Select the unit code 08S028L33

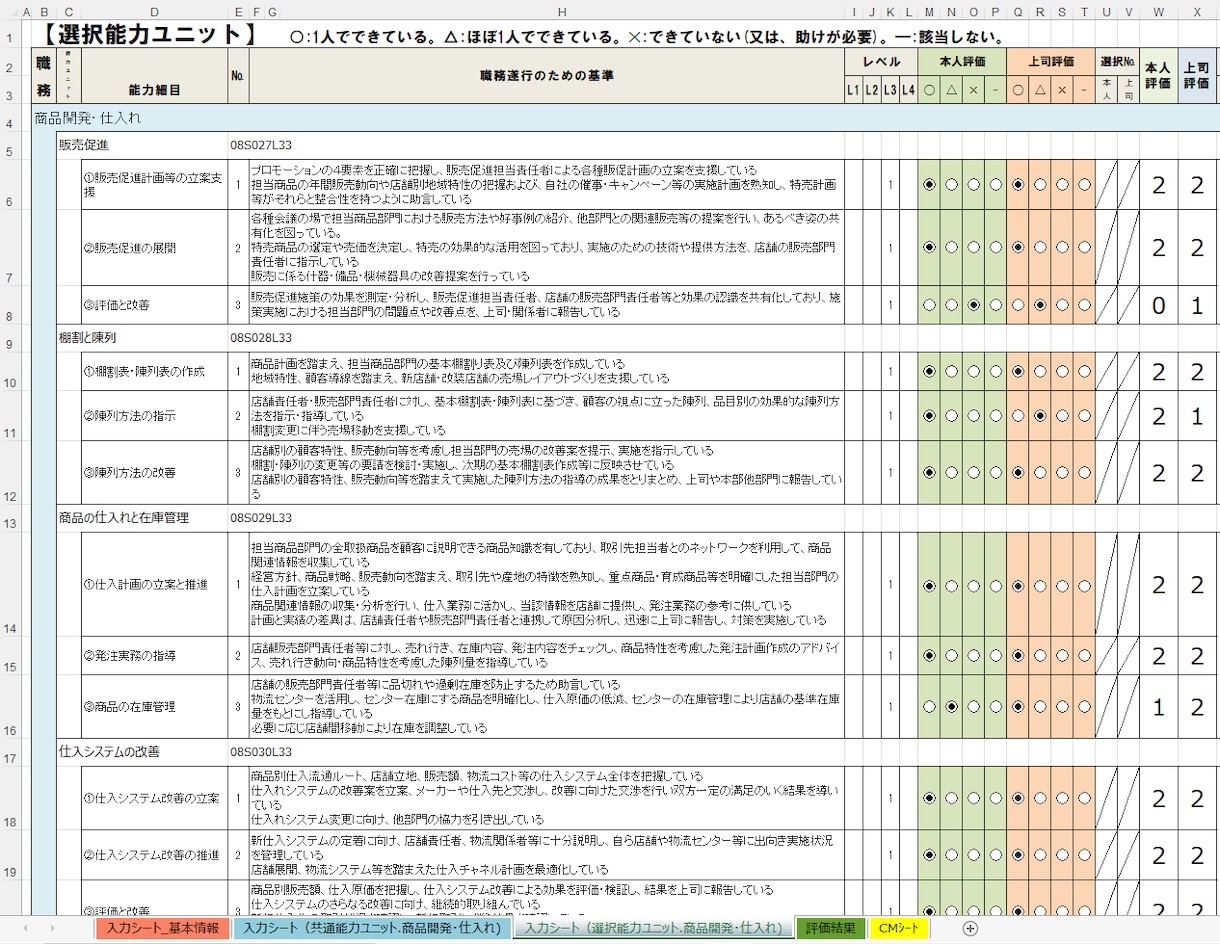(261, 338)
